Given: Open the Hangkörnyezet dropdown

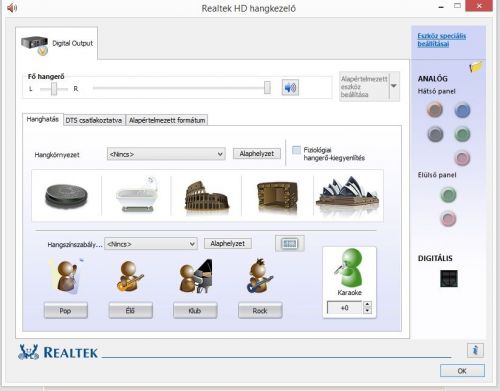Looking at the screenshot, I should [166, 154].
